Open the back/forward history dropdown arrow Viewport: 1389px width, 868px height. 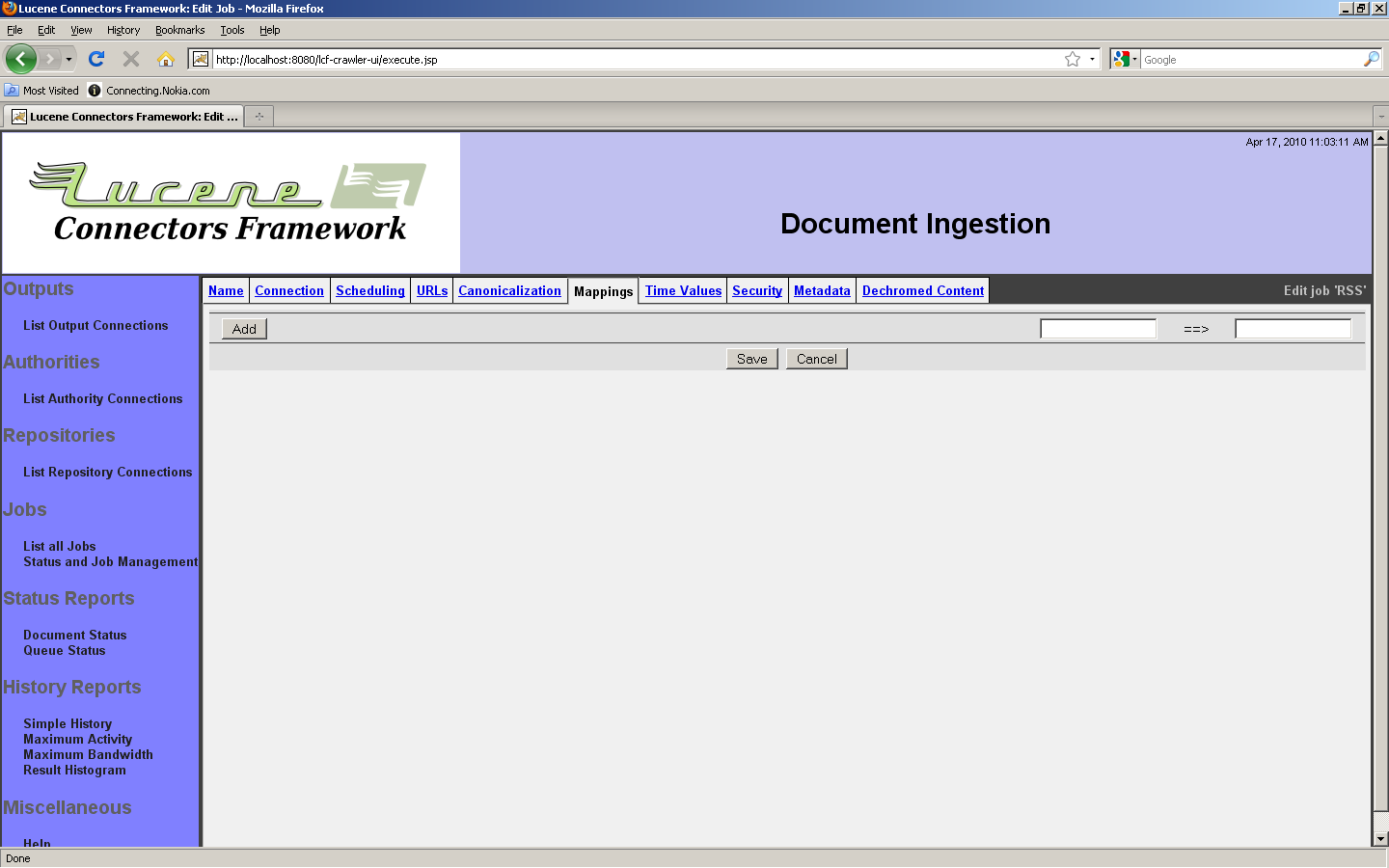point(68,60)
